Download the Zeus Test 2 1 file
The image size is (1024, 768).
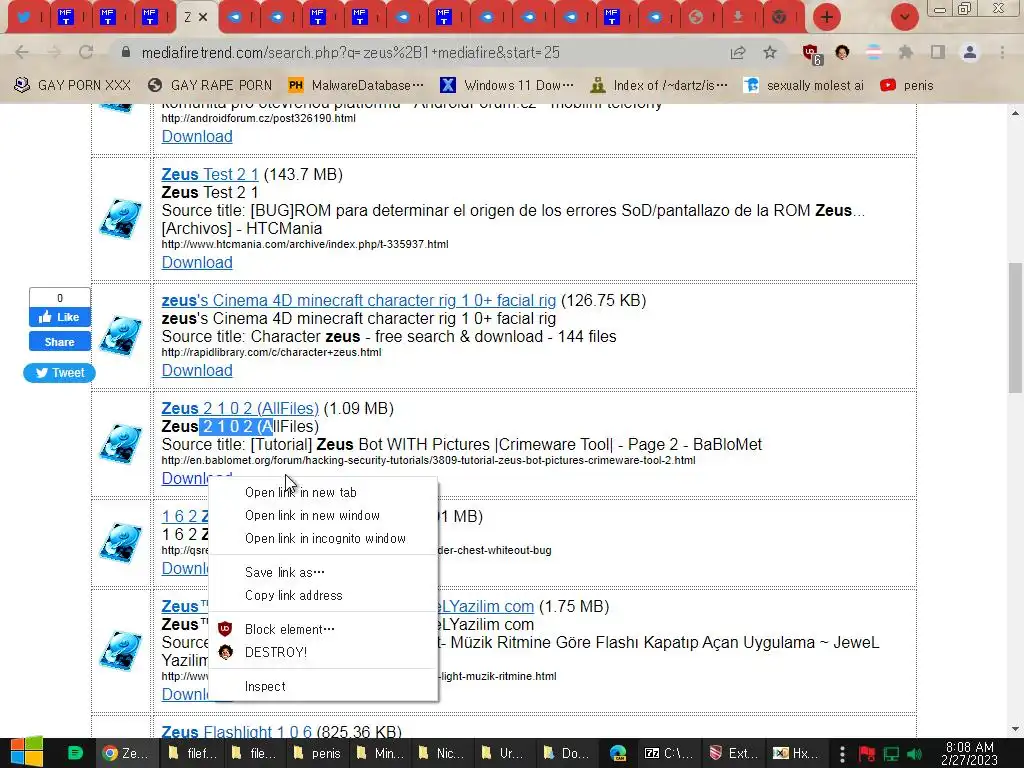pos(197,262)
